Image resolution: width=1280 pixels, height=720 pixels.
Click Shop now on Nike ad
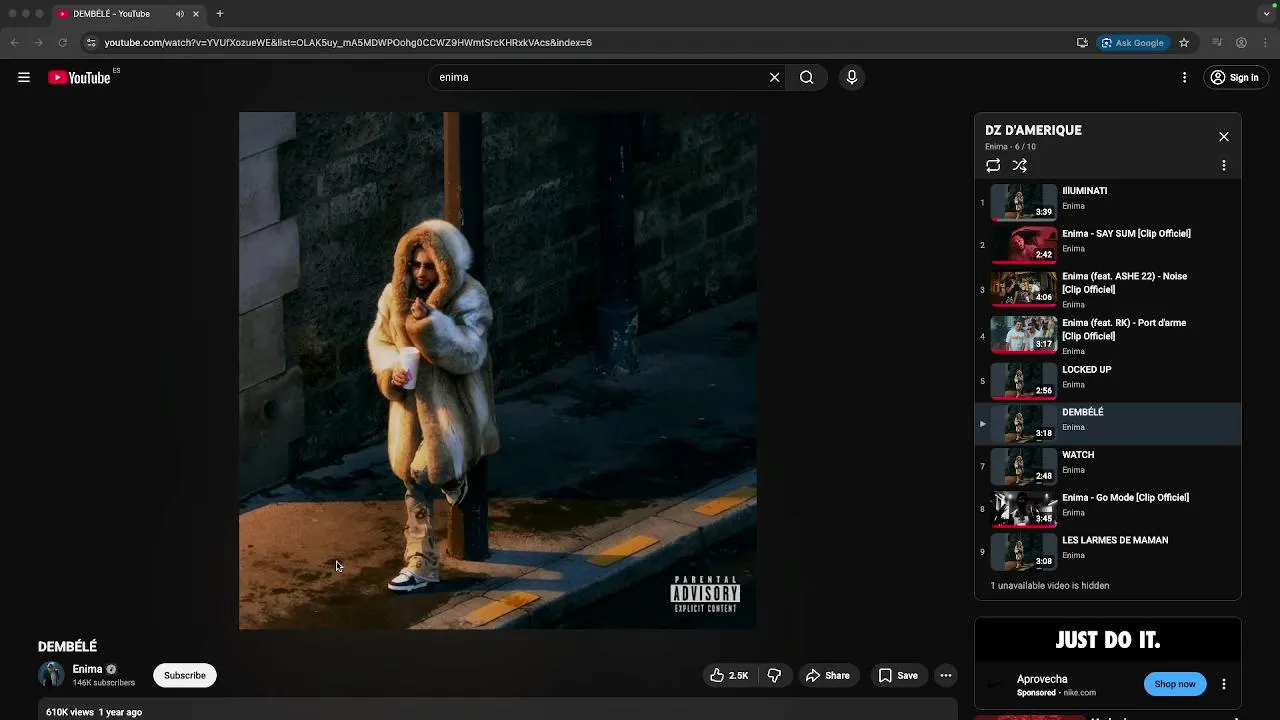pyautogui.click(x=1174, y=684)
